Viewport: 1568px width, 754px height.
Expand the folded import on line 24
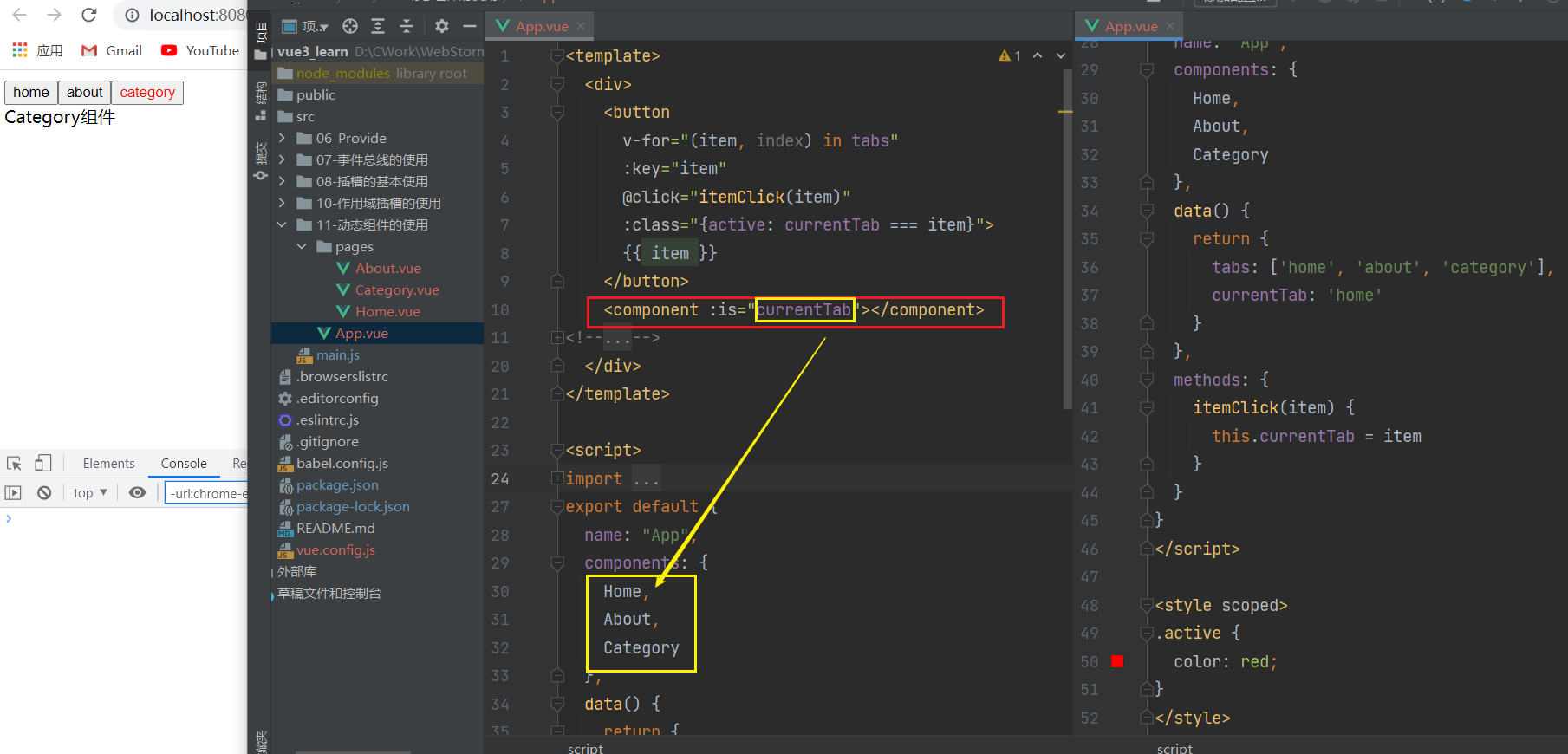(557, 478)
